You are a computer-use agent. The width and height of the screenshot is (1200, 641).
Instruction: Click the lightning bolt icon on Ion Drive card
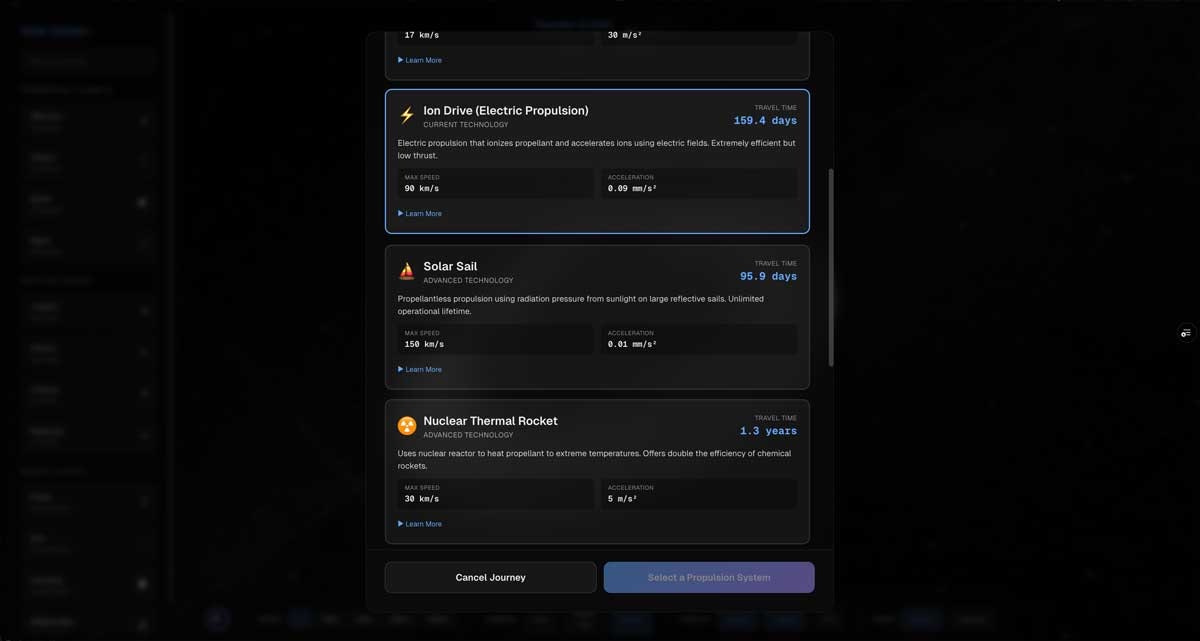coord(406,115)
